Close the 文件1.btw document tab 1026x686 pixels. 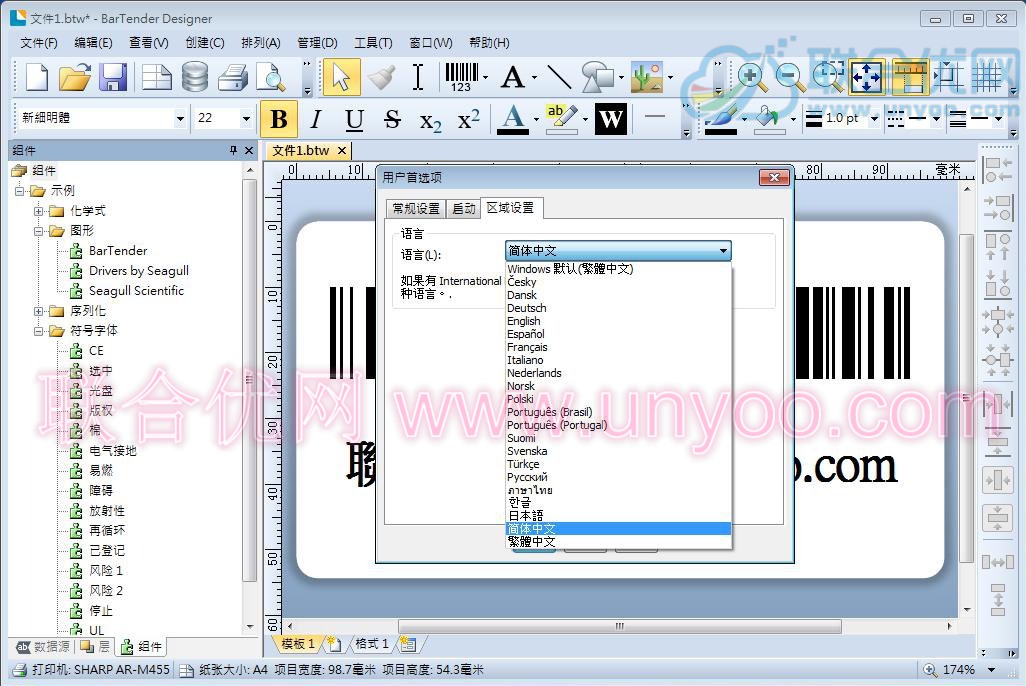[342, 151]
